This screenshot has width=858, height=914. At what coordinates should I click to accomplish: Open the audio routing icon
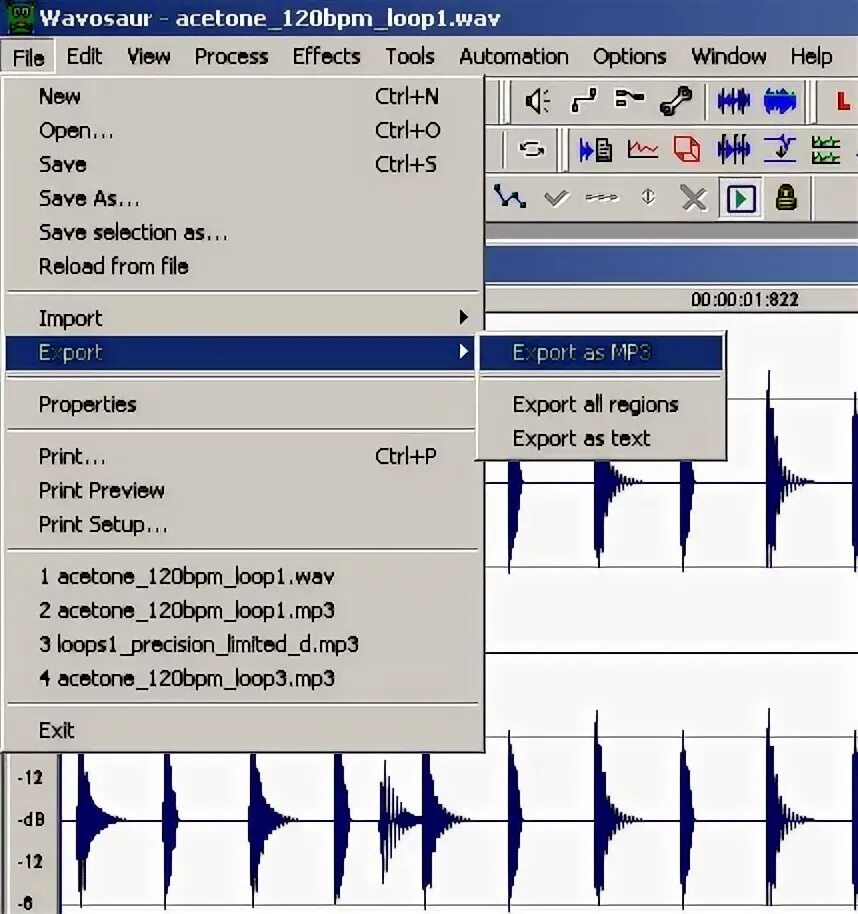583,101
